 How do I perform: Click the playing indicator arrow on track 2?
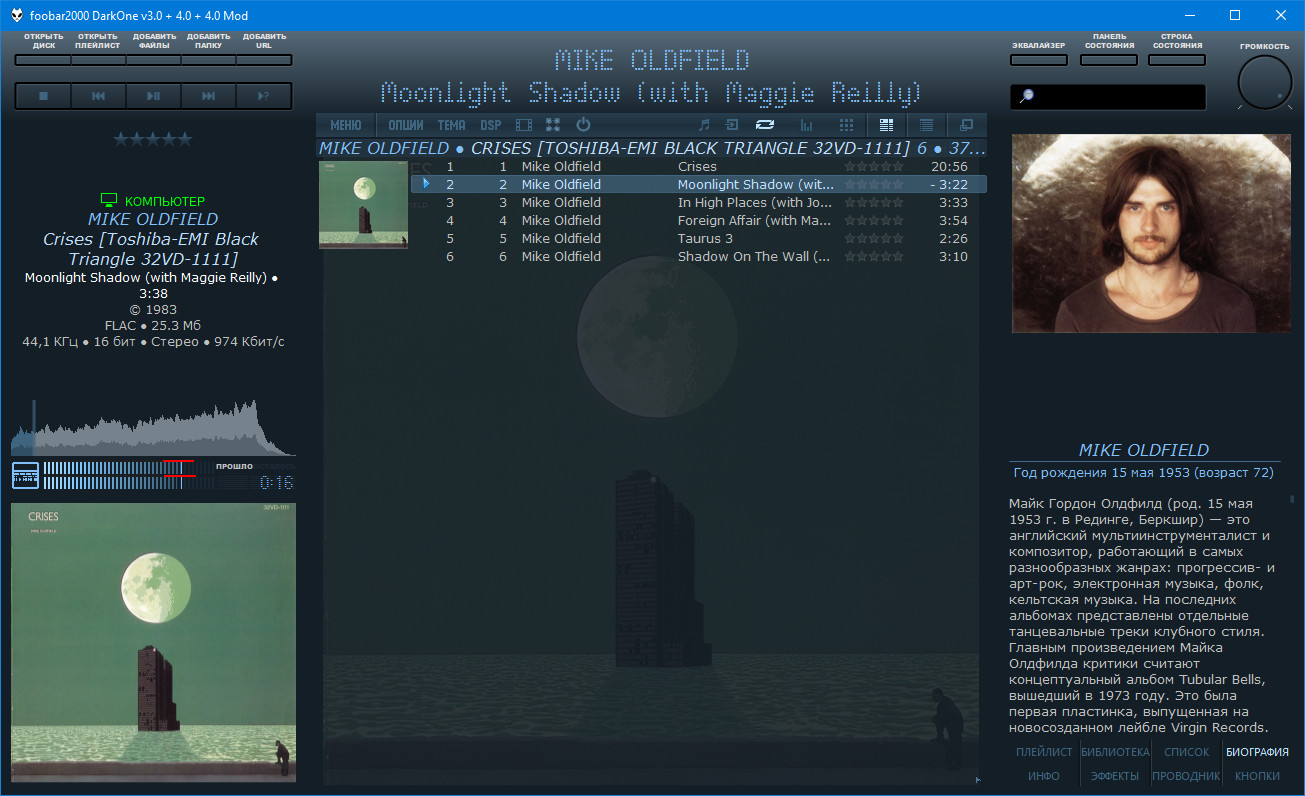[x=426, y=184]
